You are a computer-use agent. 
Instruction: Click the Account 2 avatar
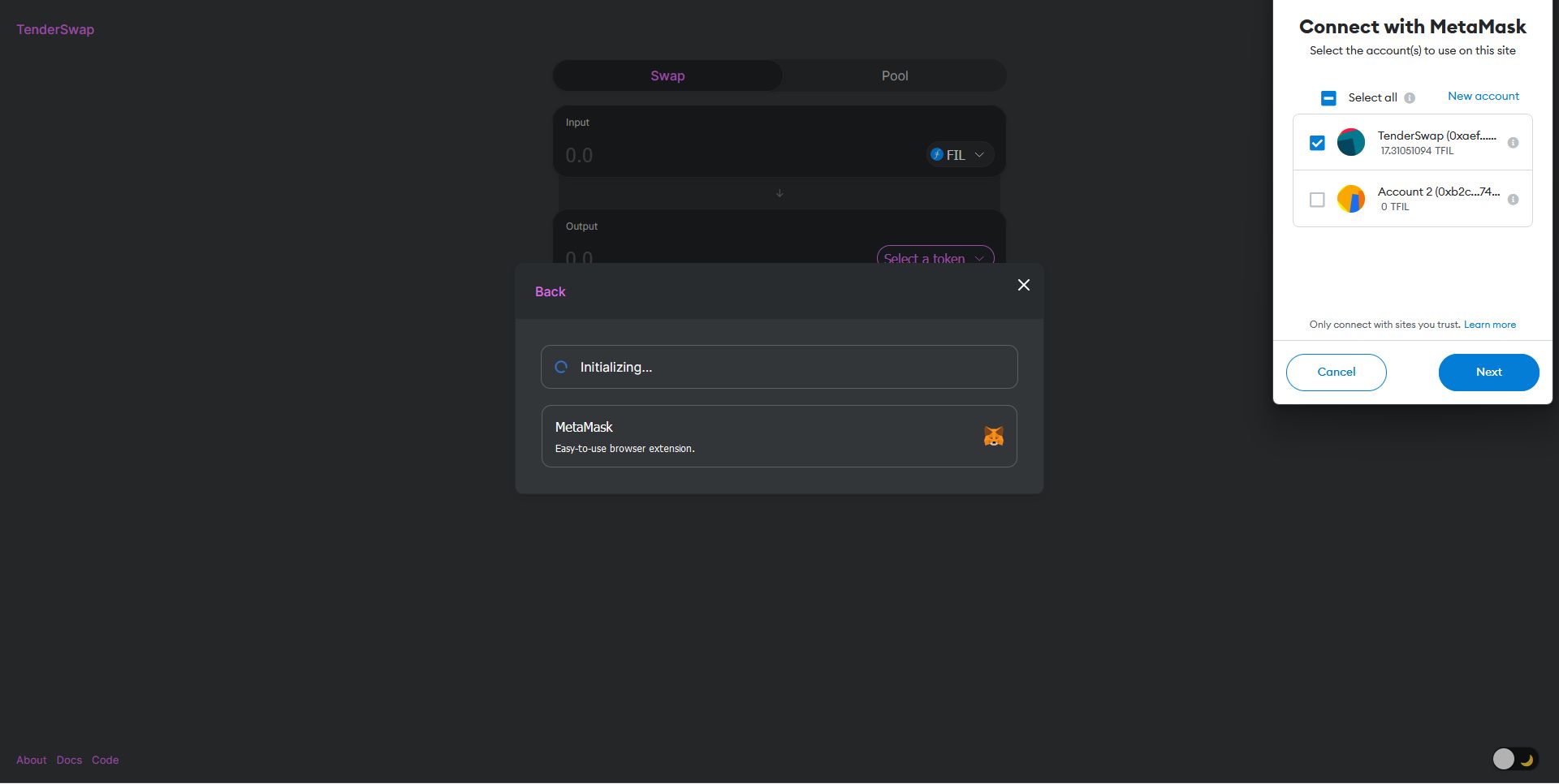(x=1351, y=199)
